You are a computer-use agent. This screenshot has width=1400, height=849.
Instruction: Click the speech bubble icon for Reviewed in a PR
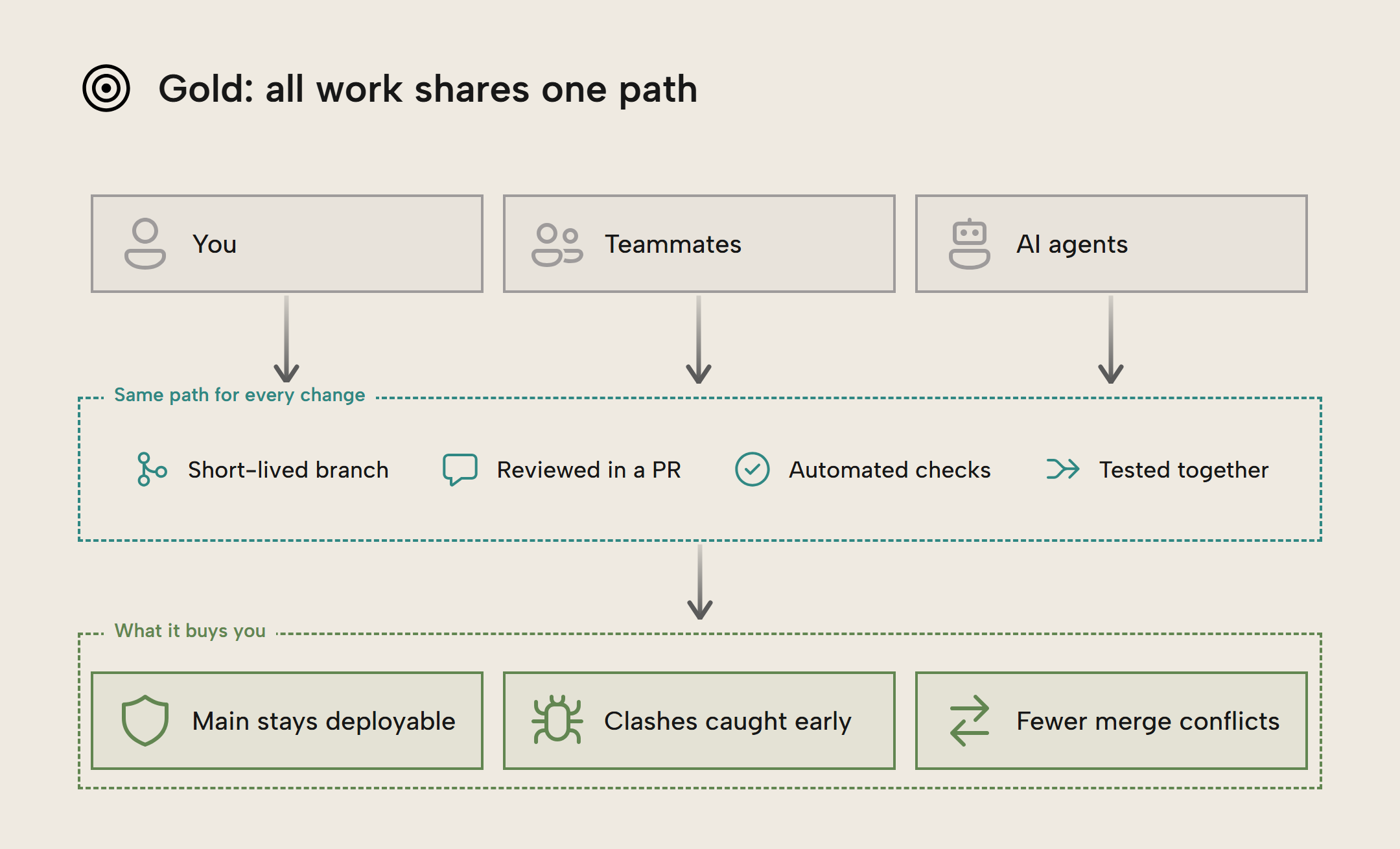(460, 469)
